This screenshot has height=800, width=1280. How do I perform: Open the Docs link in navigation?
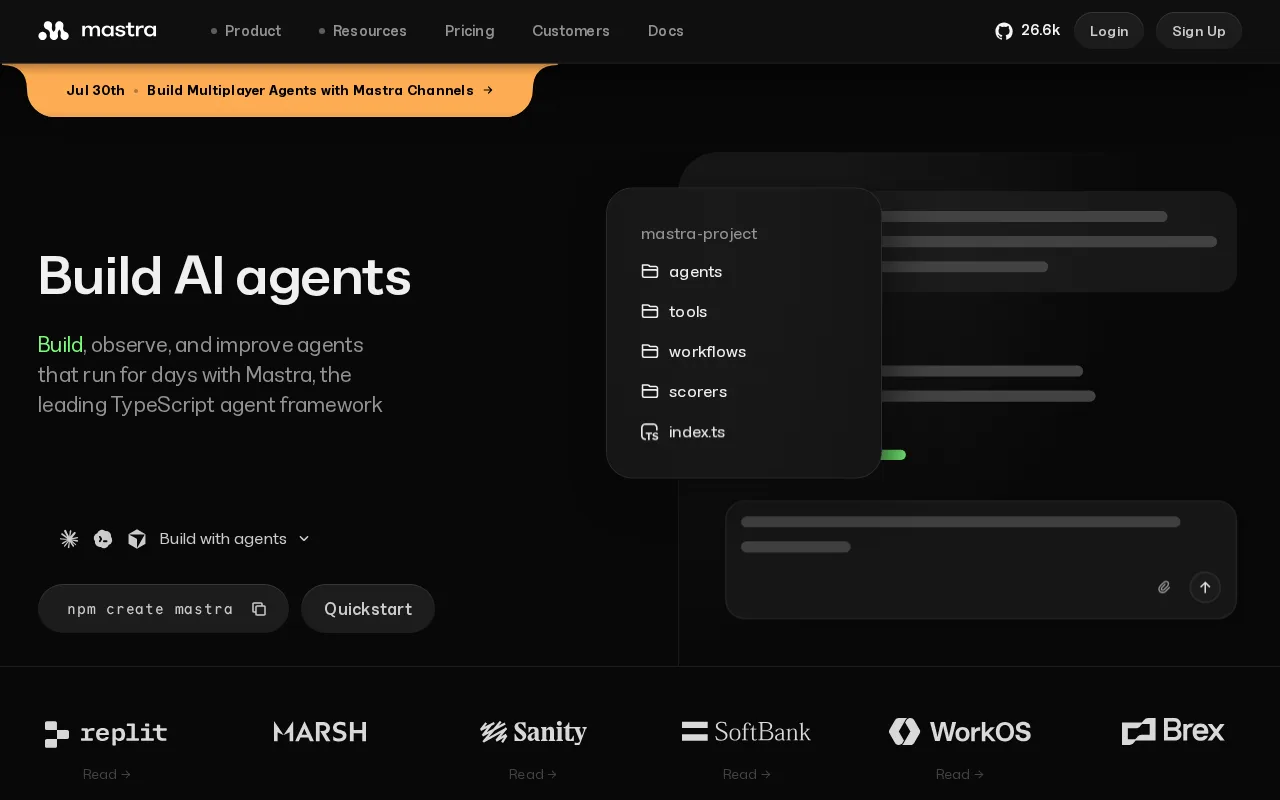[666, 31]
